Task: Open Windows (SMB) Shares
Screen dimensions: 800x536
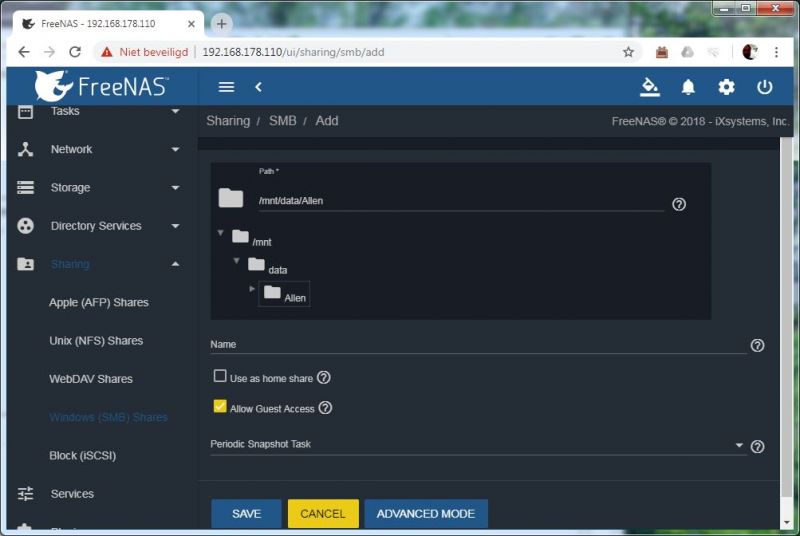Action: click(x=108, y=417)
